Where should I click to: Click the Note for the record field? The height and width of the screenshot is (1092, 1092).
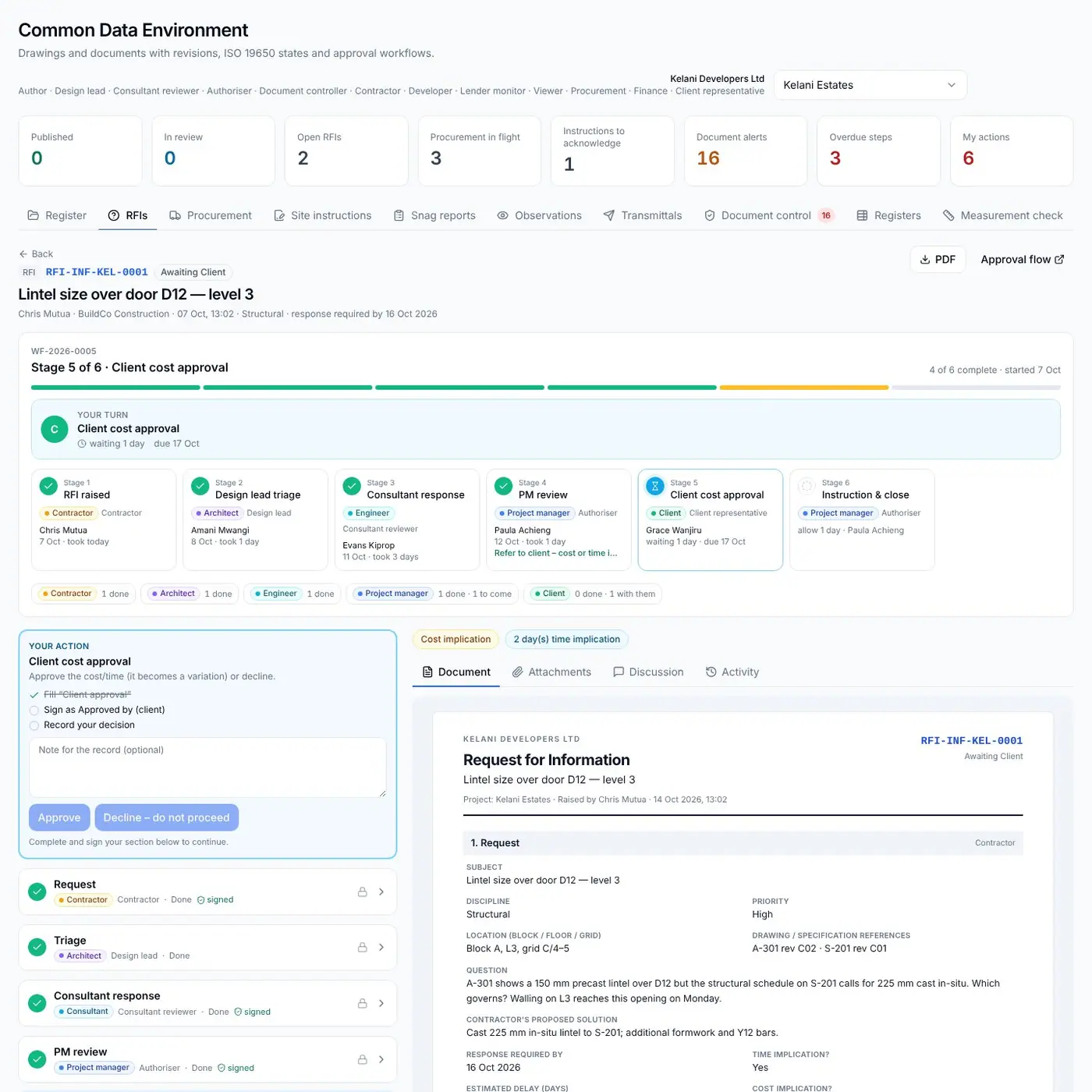pos(207,768)
